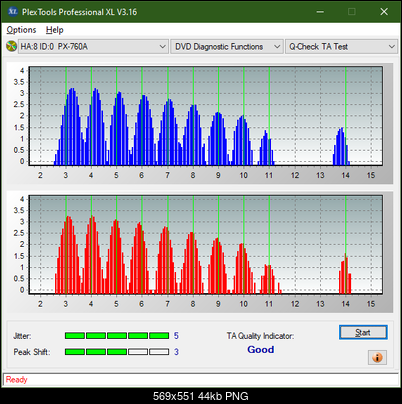402x404 pixels.
Task: Click the Peak Shift score value 3
Action: (x=176, y=352)
